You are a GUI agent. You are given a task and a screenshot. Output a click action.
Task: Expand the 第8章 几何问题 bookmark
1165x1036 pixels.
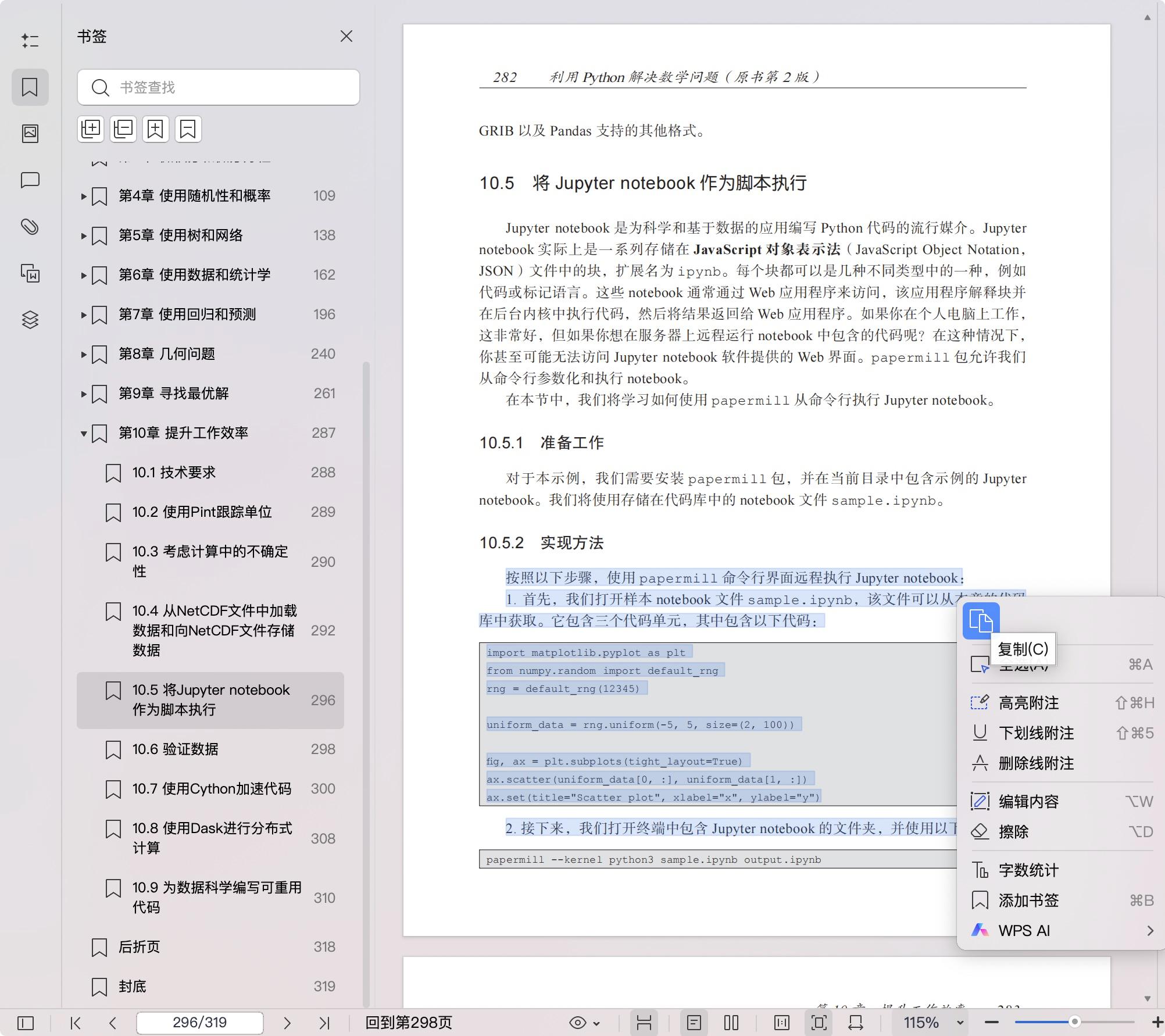click(83, 353)
